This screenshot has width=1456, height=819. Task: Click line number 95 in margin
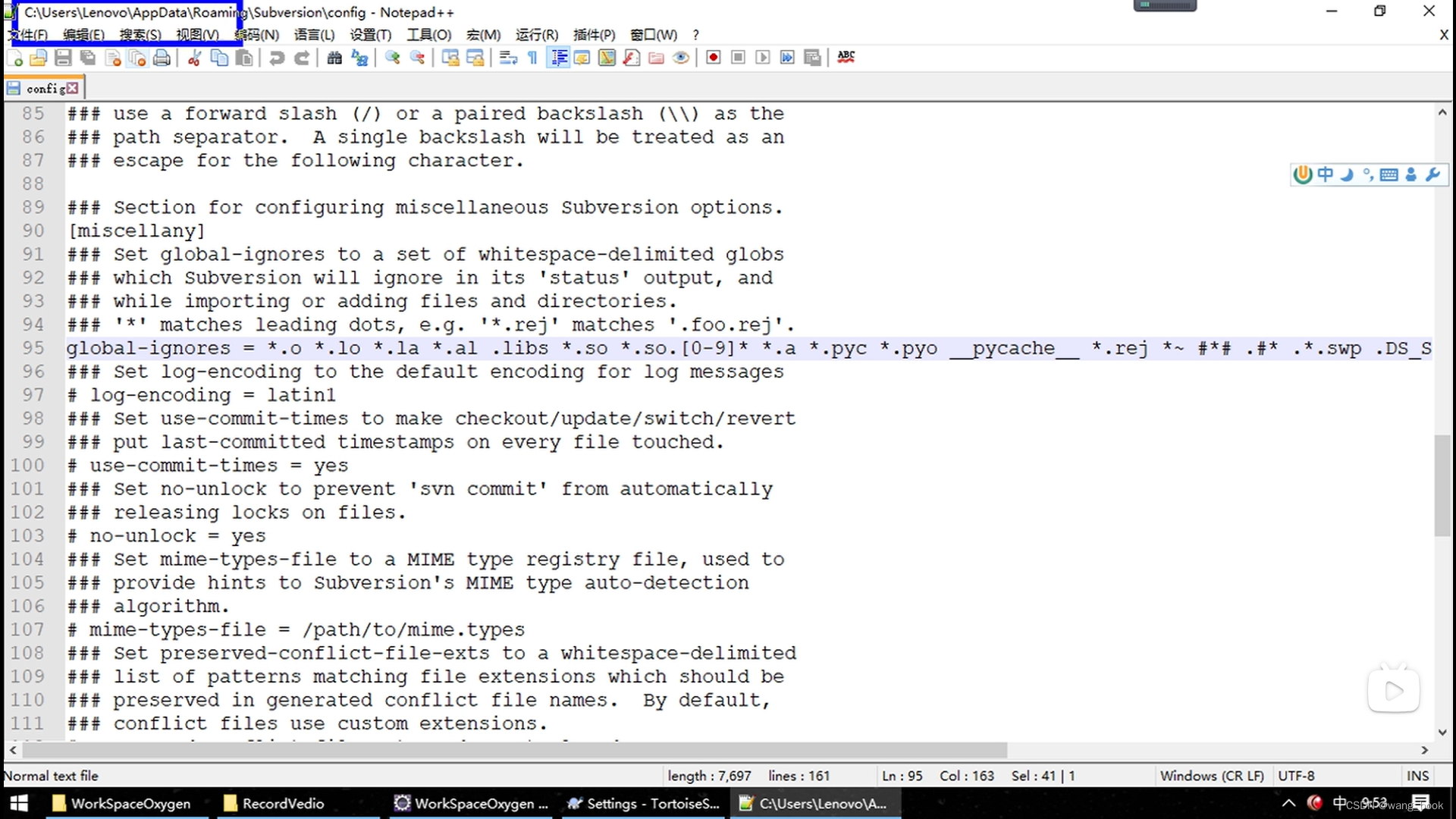[33, 348]
